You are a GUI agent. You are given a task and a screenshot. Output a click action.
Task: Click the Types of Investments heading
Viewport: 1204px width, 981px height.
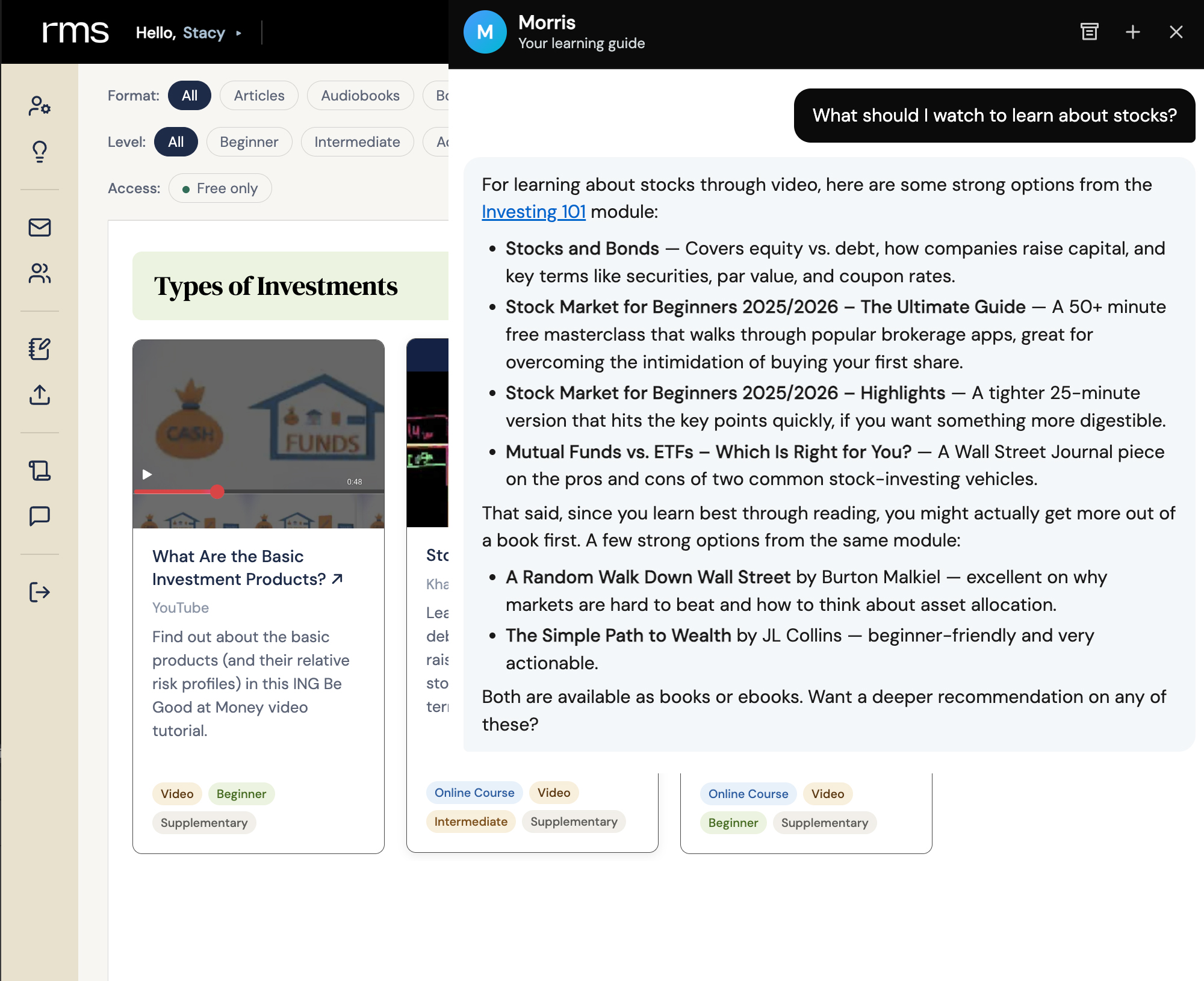[276, 286]
